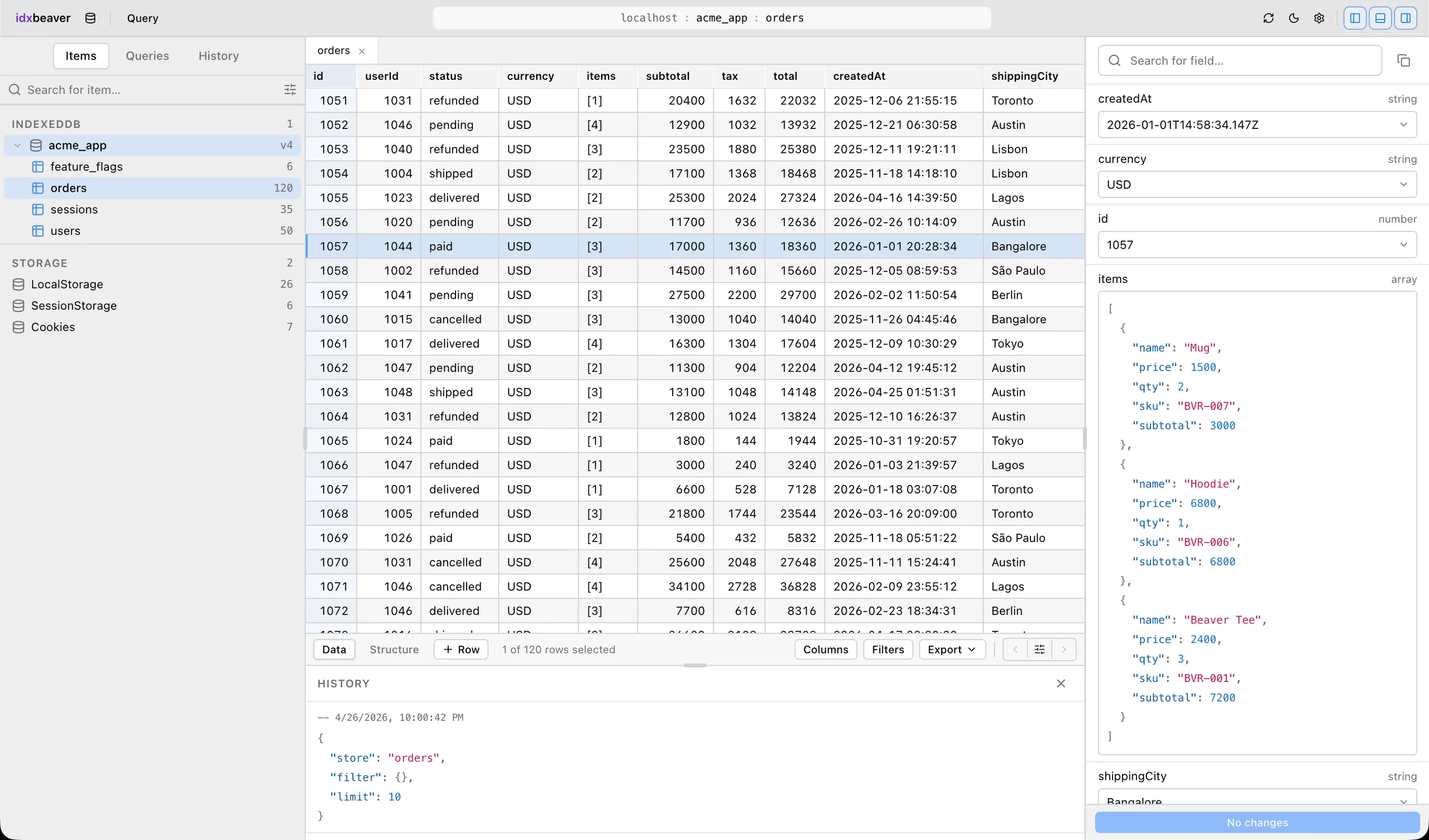Toggle bottom panel layout button
This screenshot has height=840, width=1429.
tap(1380, 18)
